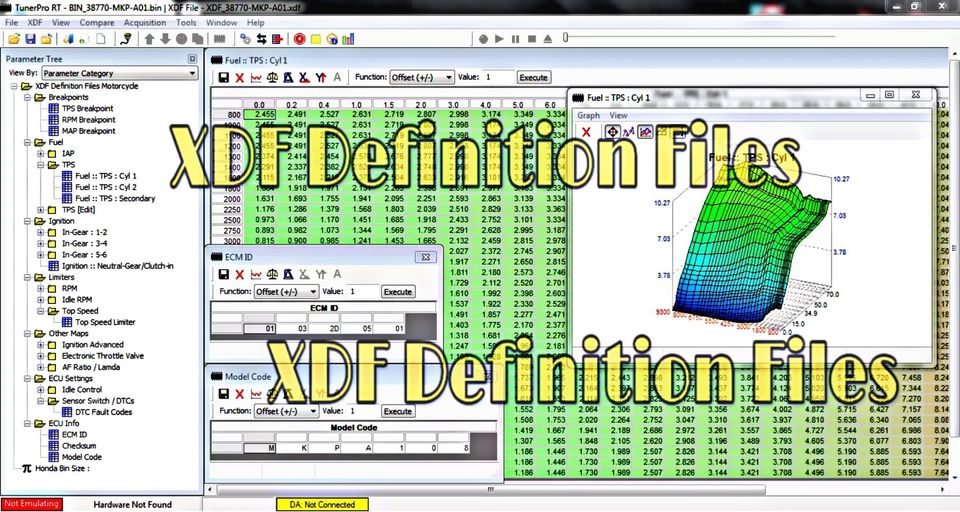Click the red record icon in toolbar

pyautogui.click(x=299, y=39)
